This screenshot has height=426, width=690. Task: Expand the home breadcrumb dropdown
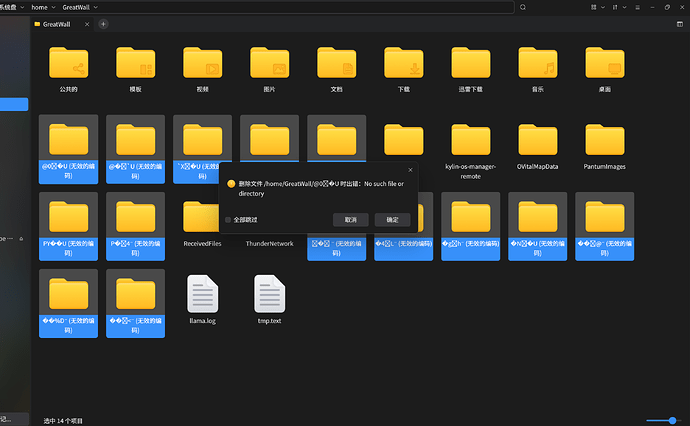point(53,7)
